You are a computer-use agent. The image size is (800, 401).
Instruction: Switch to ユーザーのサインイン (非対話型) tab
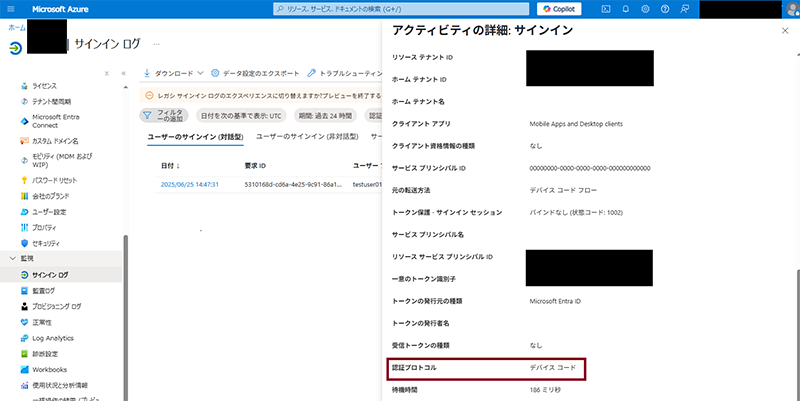(308, 136)
